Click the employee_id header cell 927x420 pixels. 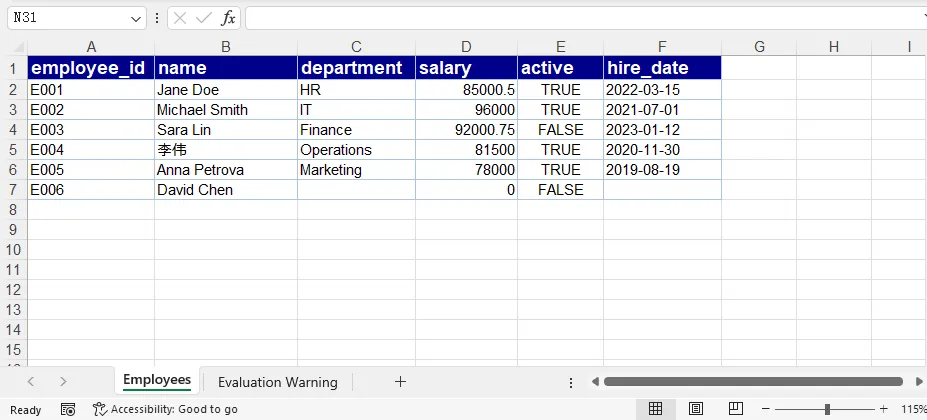click(91, 68)
